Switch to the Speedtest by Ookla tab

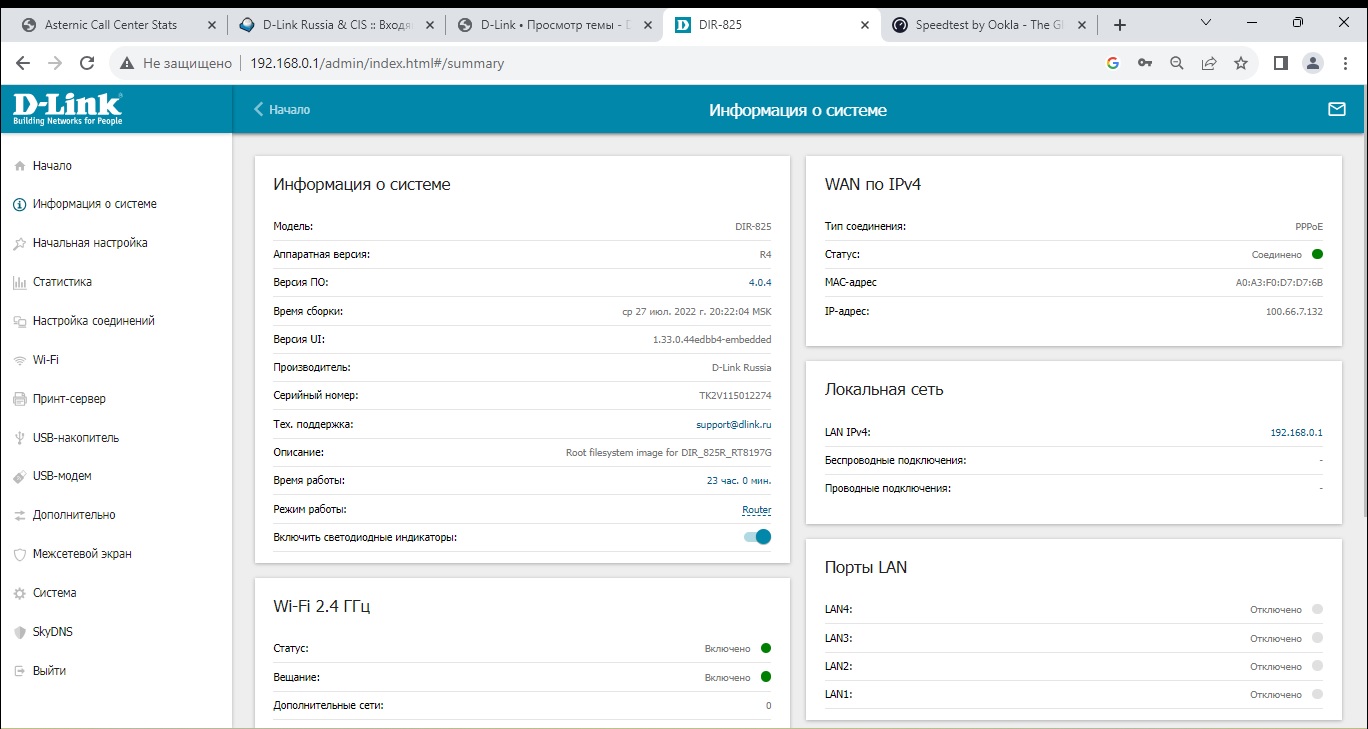coord(988,25)
